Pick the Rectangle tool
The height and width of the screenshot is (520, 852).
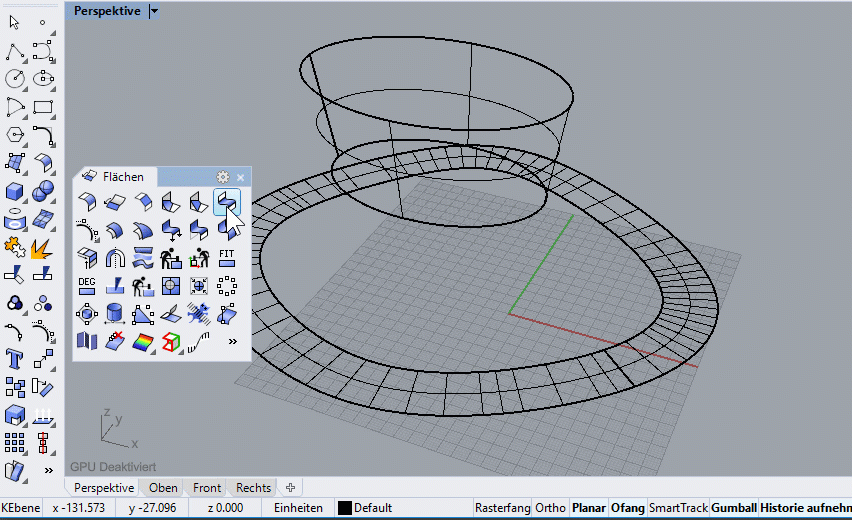43,107
